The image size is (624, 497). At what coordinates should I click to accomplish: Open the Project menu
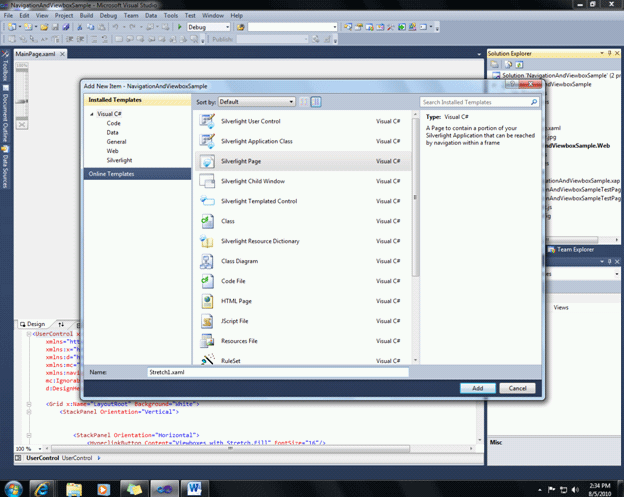pyautogui.click(x=64, y=16)
